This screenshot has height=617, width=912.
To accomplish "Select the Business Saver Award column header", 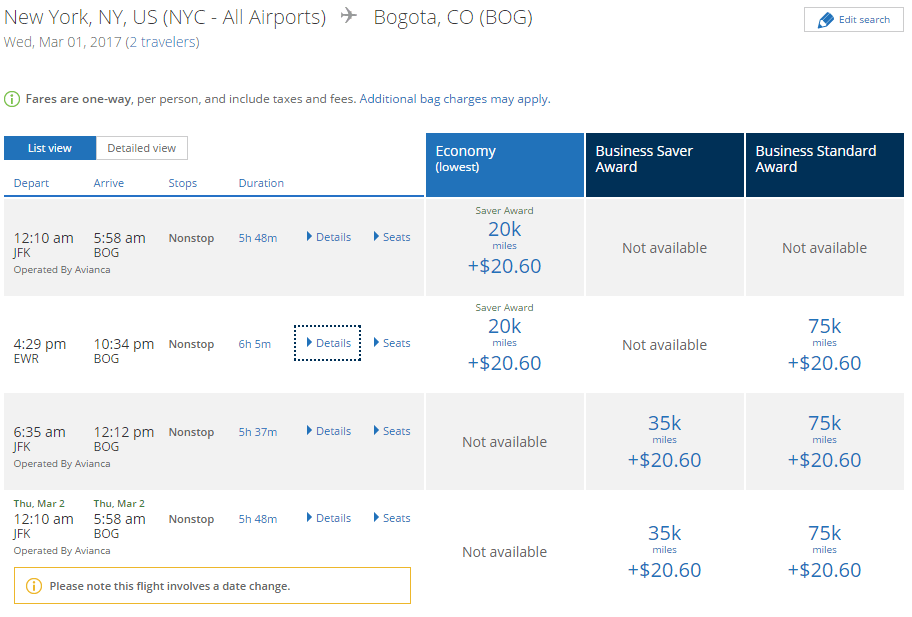I will (x=665, y=165).
